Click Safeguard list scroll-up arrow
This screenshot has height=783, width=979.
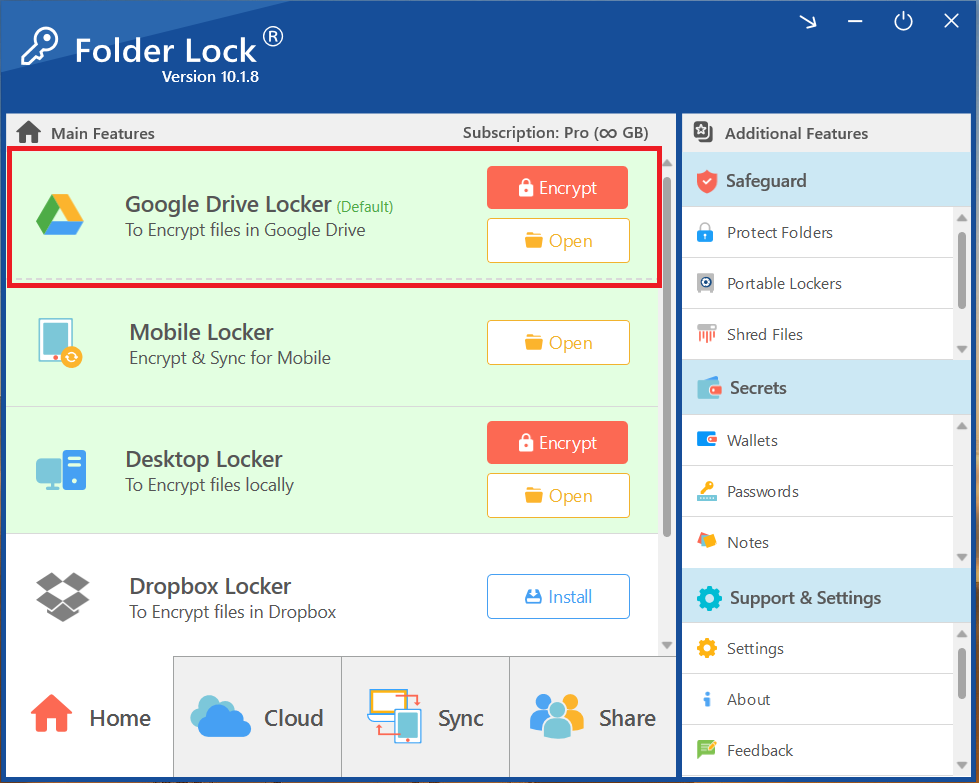962,218
